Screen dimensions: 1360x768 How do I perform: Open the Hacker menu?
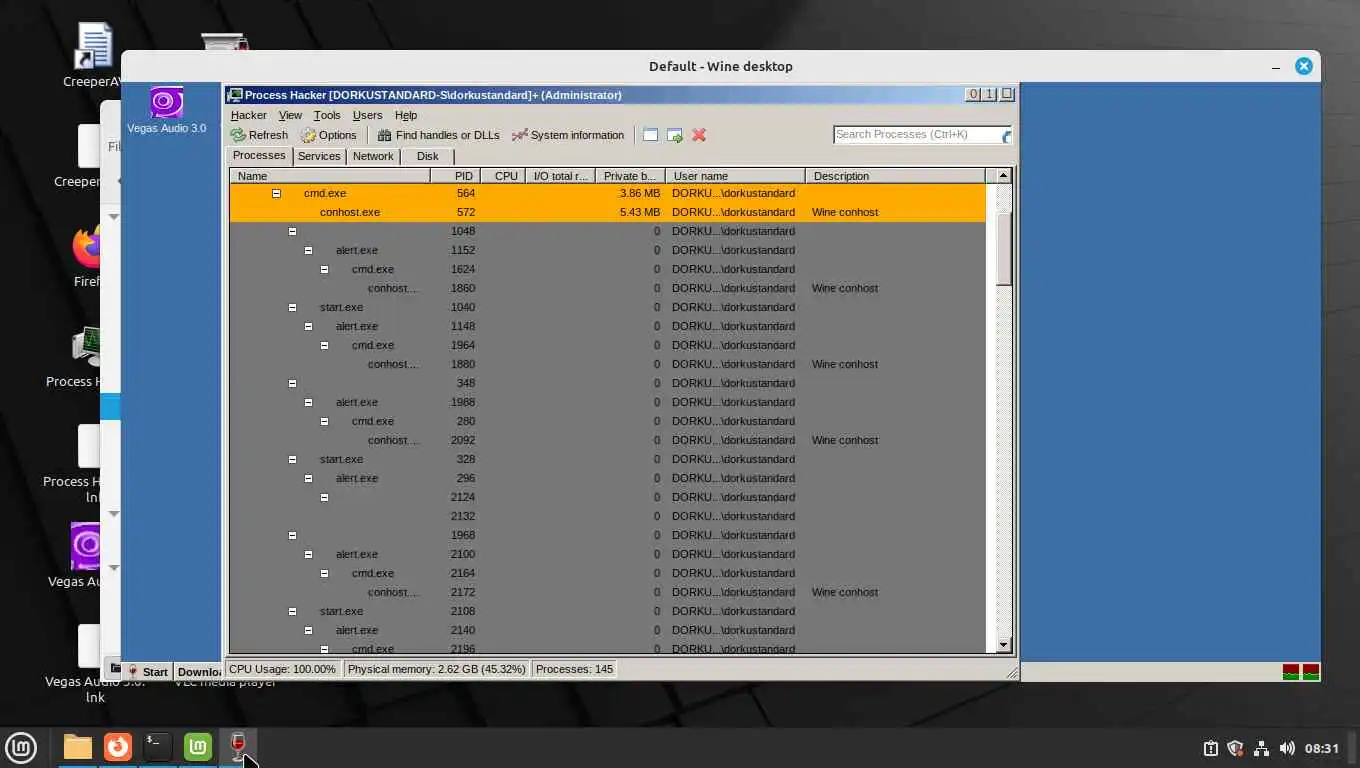click(248, 115)
